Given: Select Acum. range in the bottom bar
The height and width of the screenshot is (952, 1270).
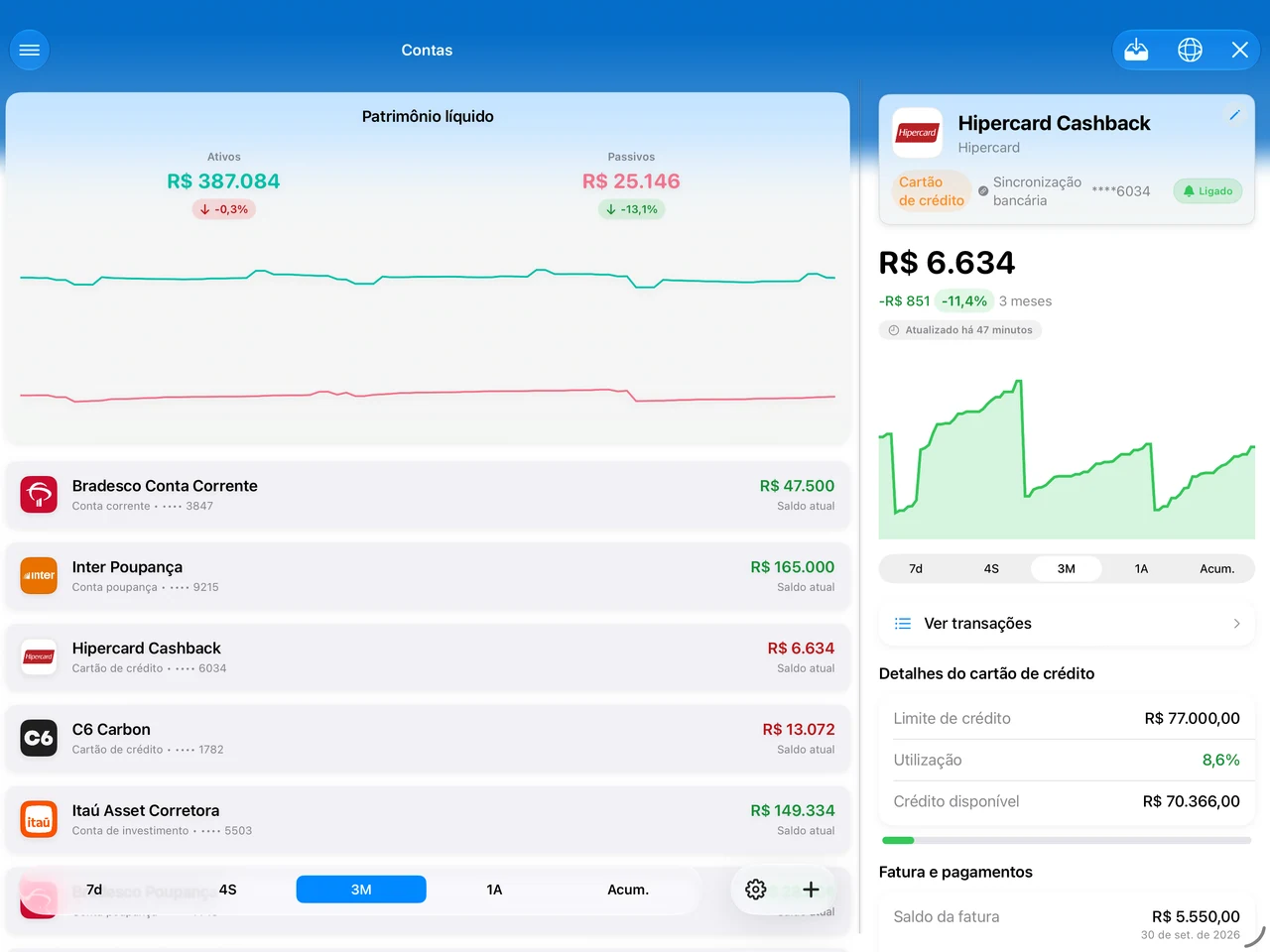Looking at the screenshot, I should pyautogui.click(x=628, y=890).
